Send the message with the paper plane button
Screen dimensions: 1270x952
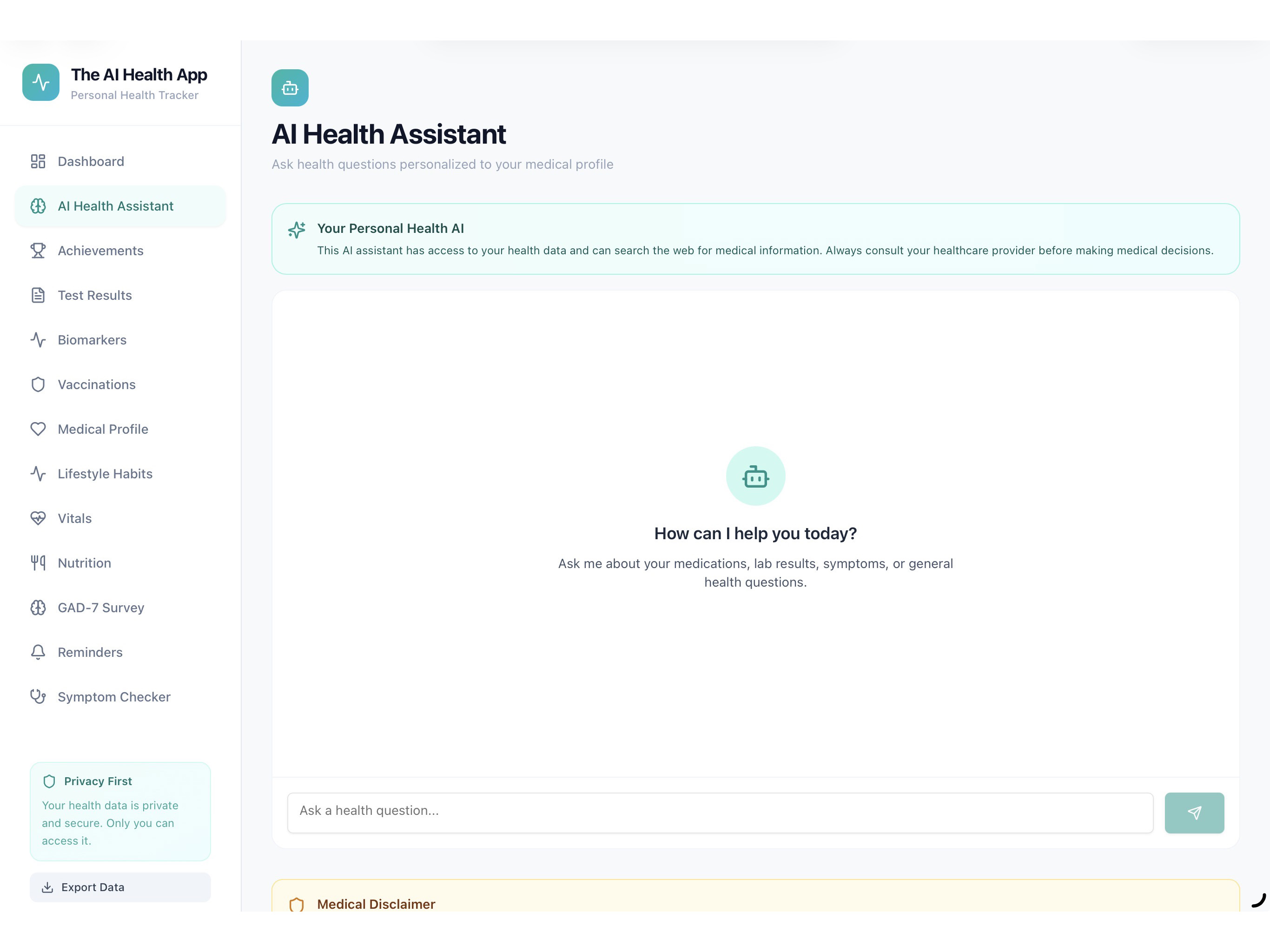coord(1194,813)
